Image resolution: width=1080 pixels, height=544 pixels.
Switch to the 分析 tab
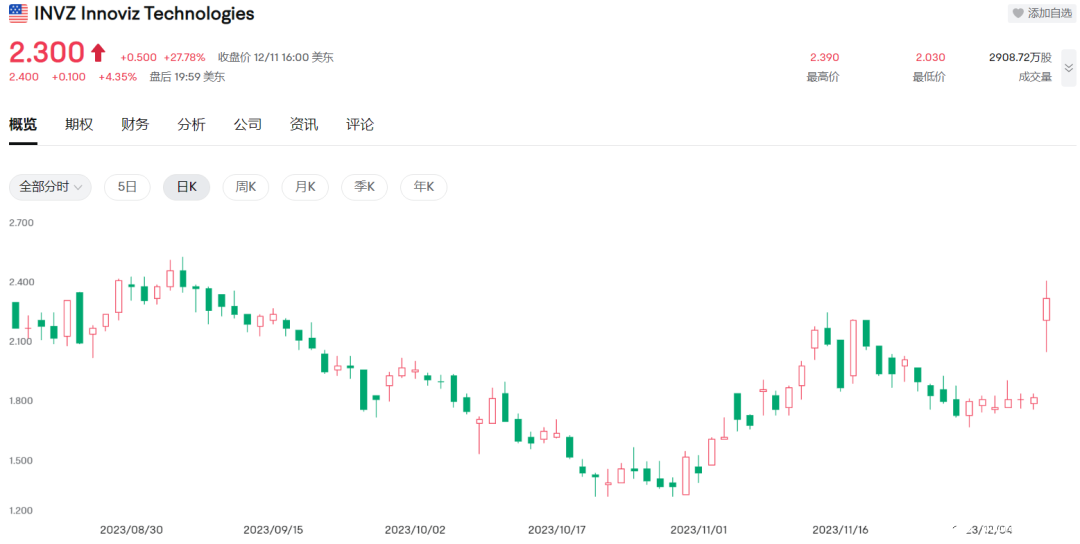[191, 124]
